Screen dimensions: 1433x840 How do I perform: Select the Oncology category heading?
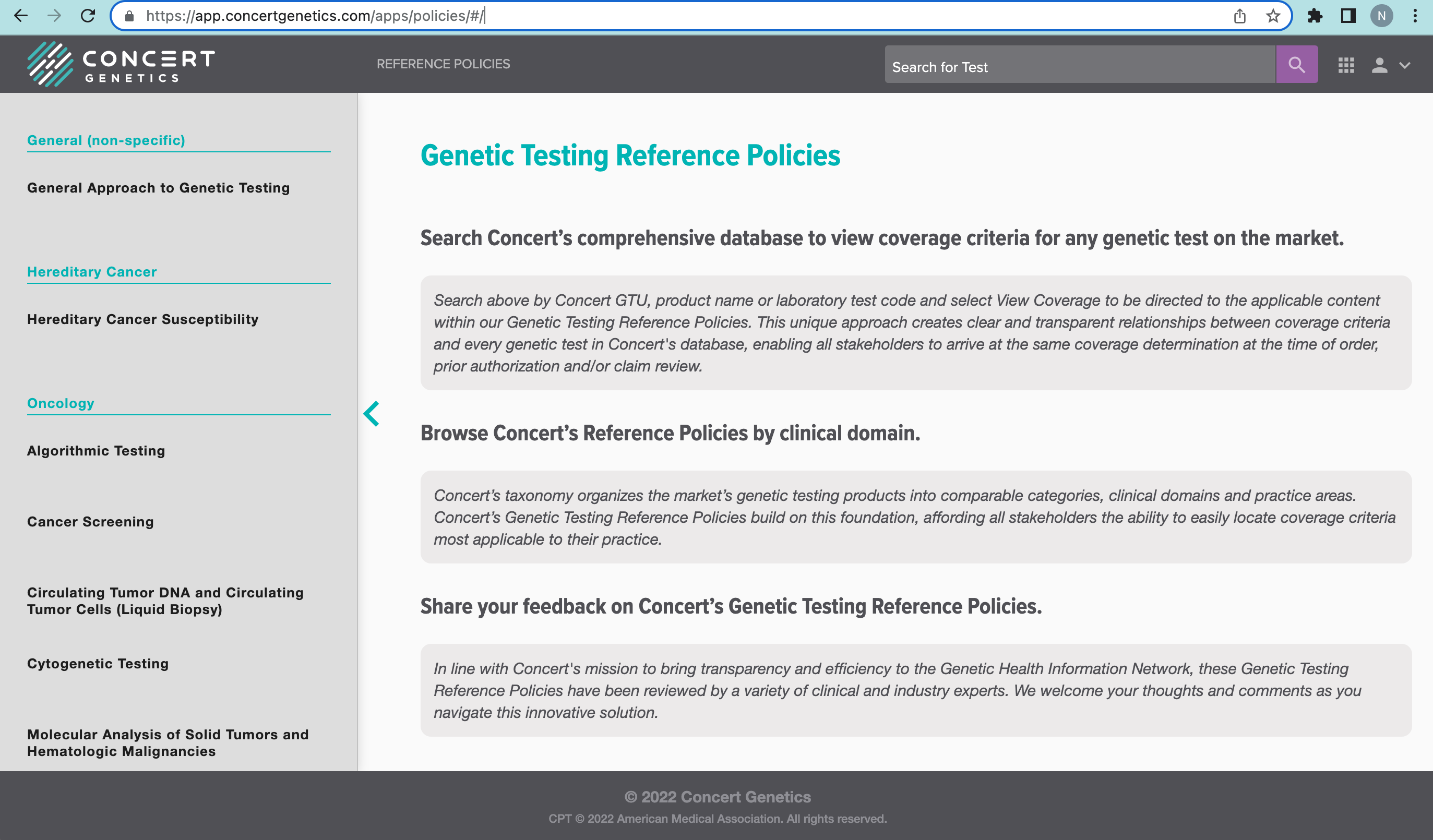point(61,403)
